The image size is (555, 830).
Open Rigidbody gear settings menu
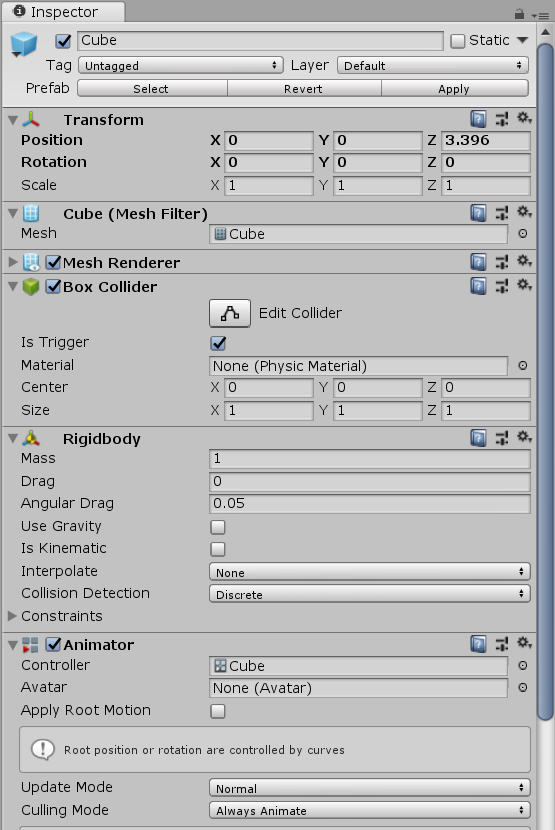pos(524,437)
